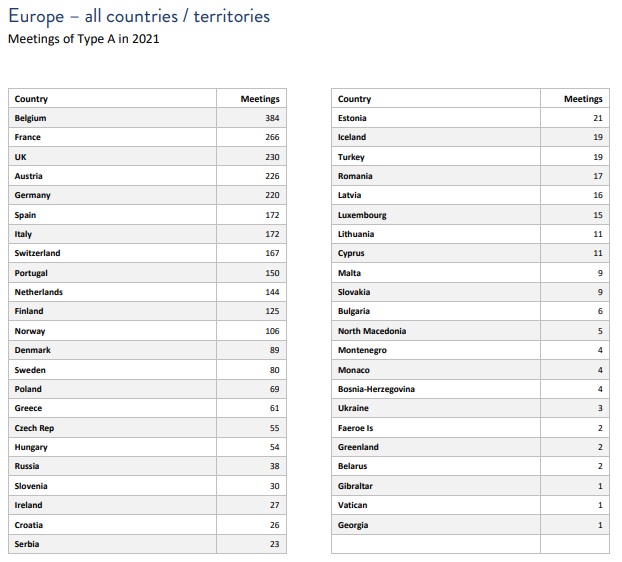Select the Switzerland table cell

tap(38, 253)
